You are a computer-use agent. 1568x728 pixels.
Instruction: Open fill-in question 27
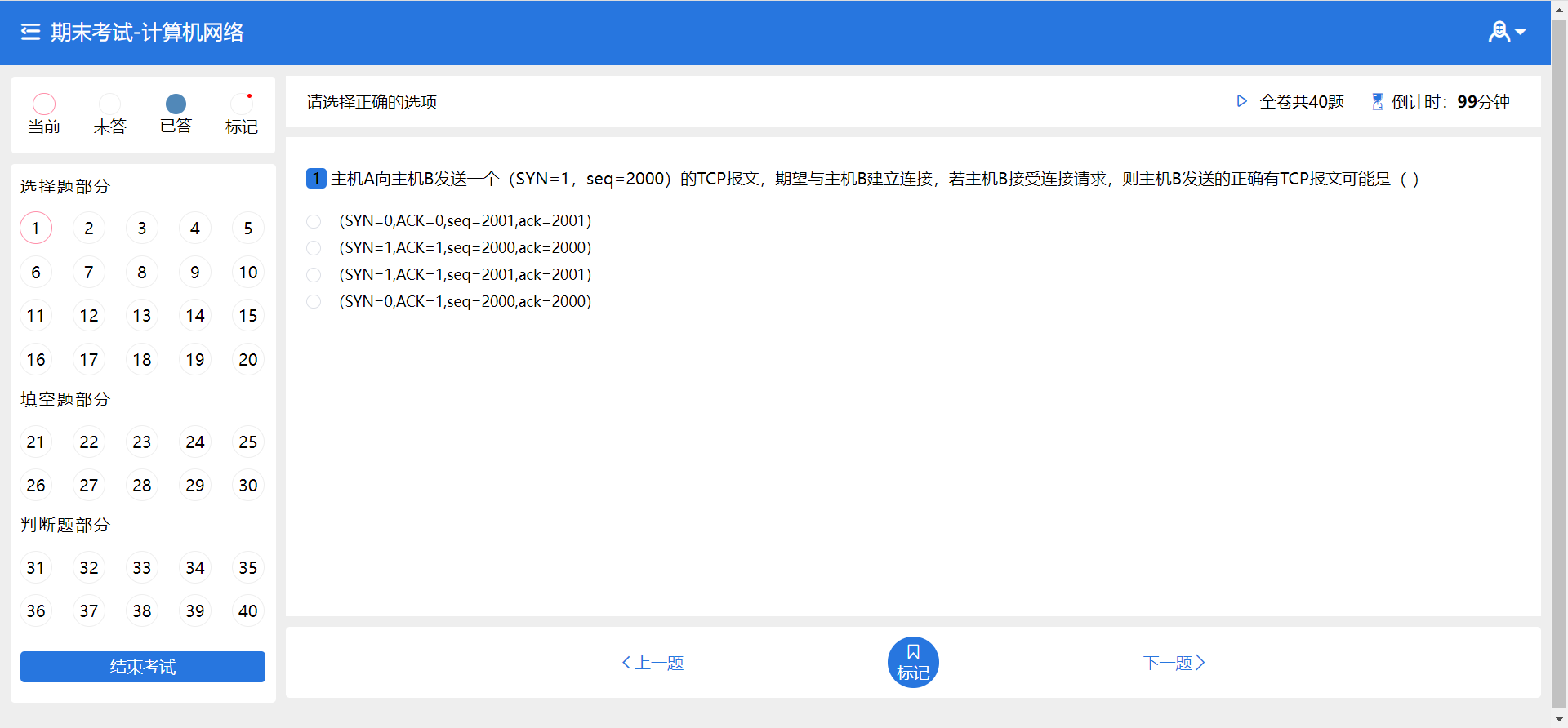[x=89, y=485]
